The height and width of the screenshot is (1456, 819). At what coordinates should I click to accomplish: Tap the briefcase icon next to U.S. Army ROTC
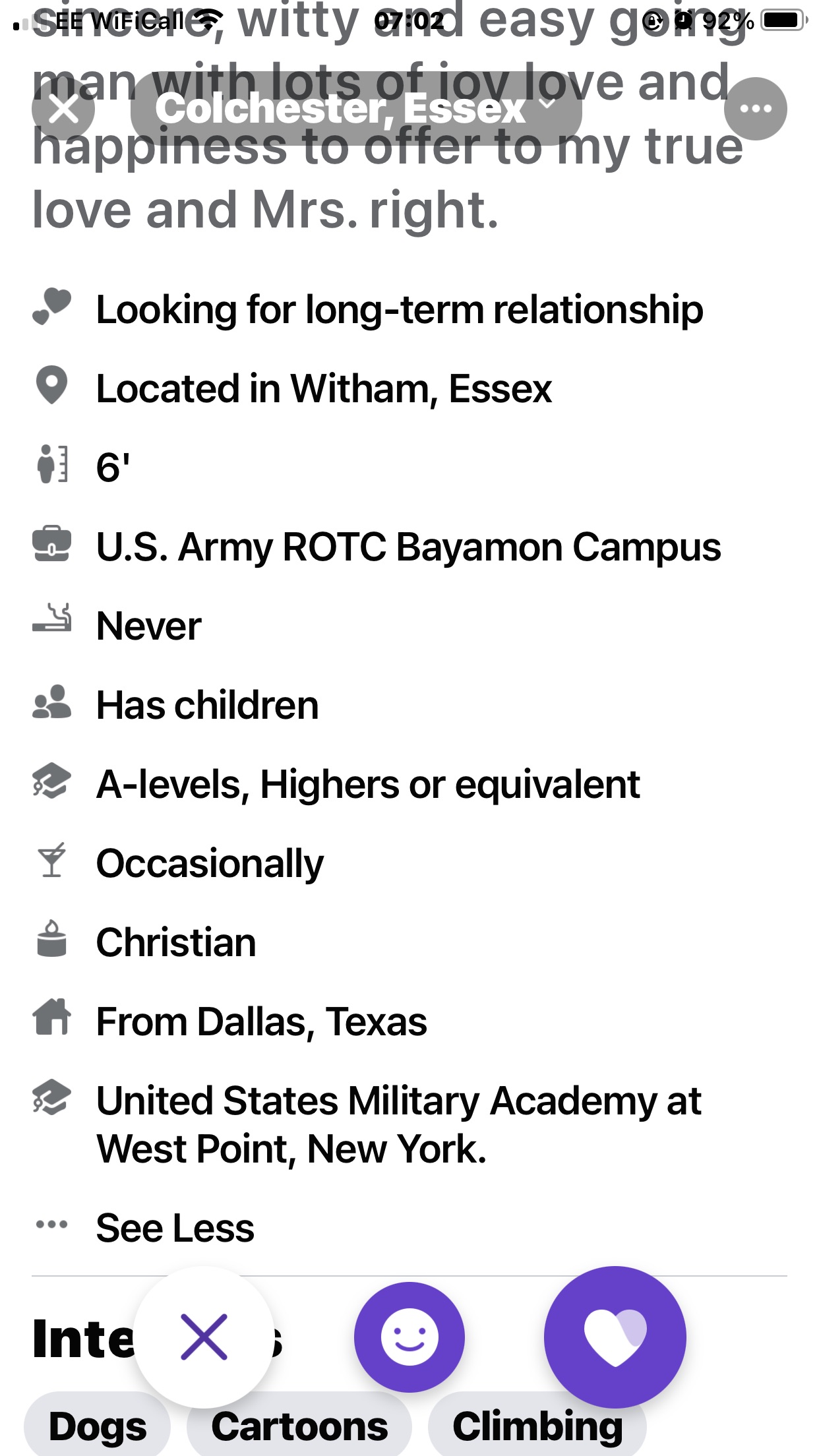51,544
